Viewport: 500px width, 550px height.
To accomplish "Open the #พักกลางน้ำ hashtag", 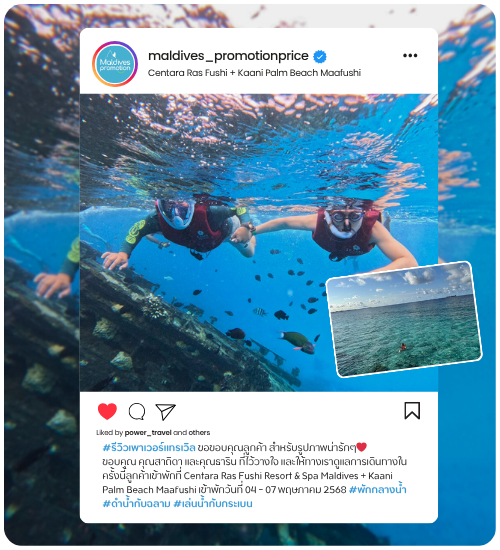I will coord(378,489).
